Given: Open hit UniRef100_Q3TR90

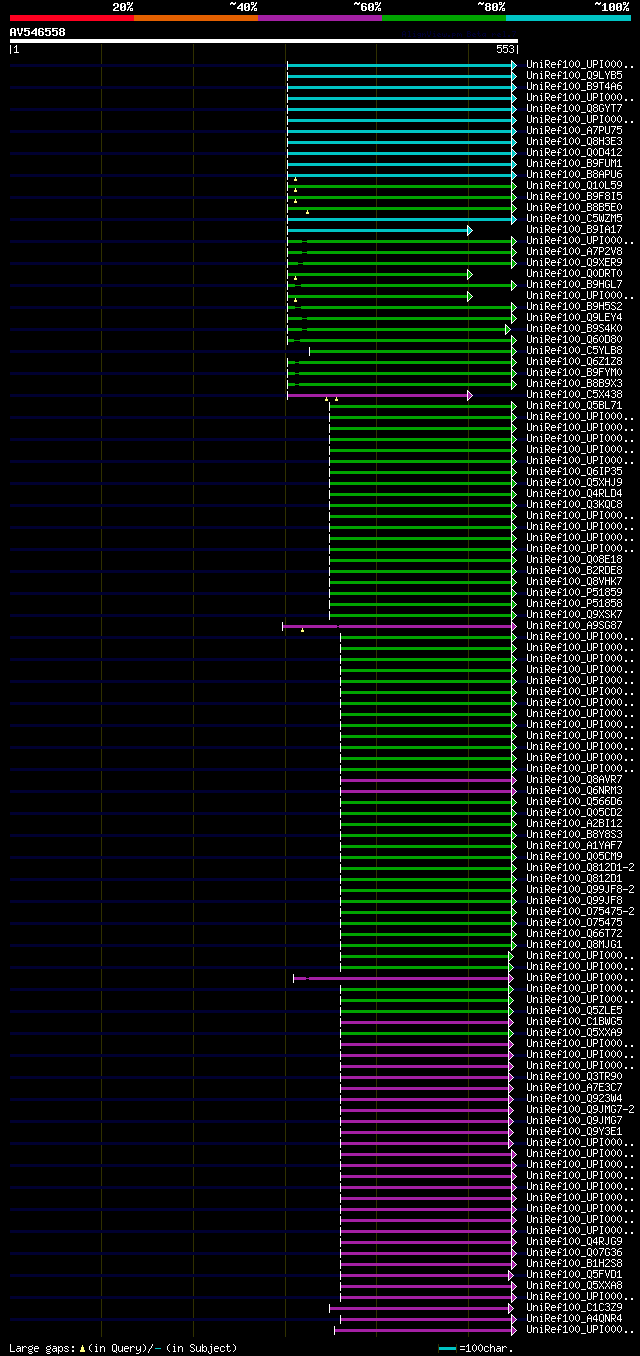Looking at the screenshot, I should tap(575, 1076).
